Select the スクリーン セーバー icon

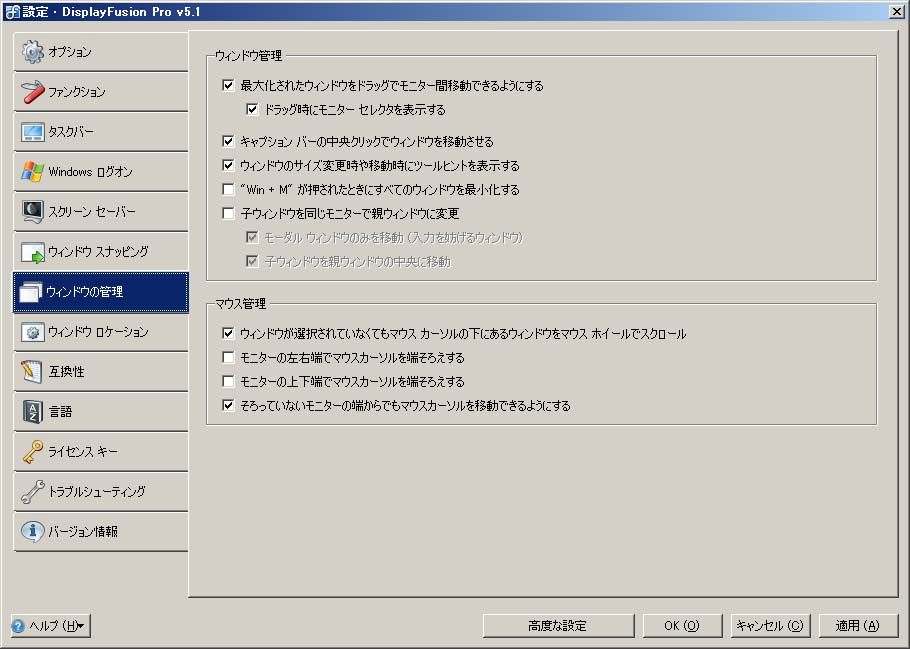(x=32, y=211)
